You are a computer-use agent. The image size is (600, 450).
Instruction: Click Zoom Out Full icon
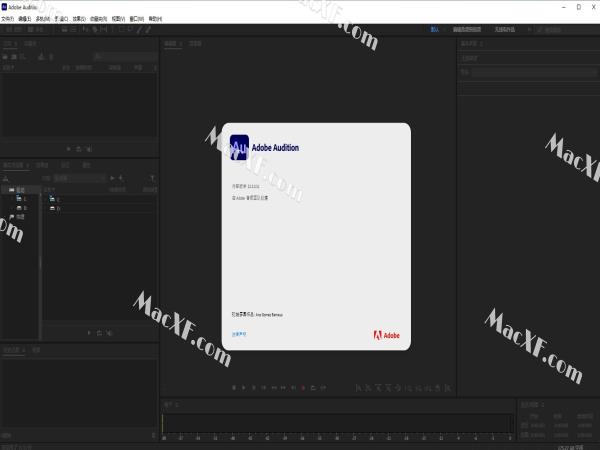(x=398, y=388)
